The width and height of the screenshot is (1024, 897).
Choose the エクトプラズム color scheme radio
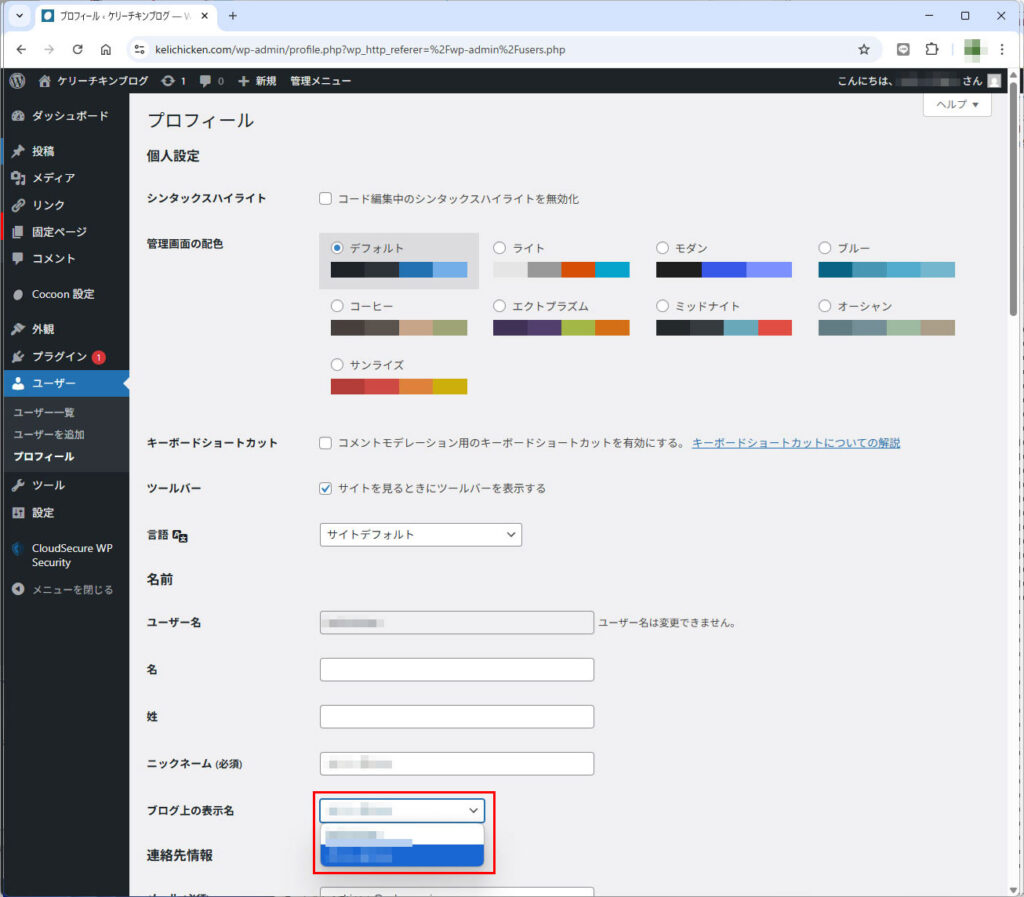pos(500,306)
